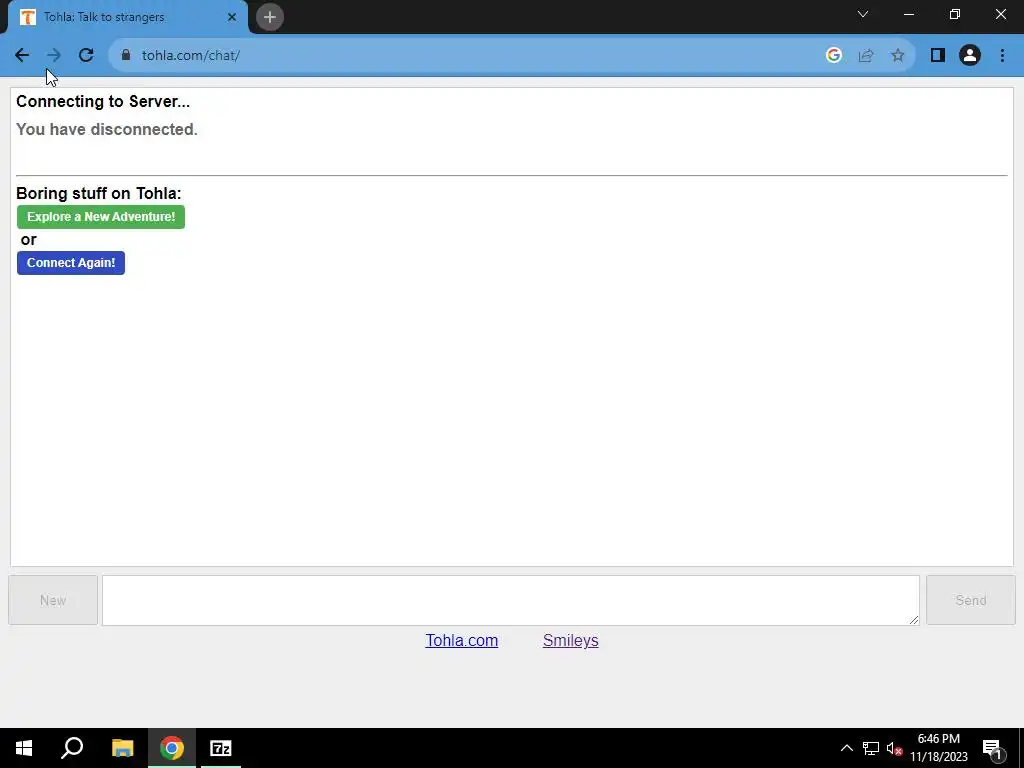Screen dimensions: 1024x768
Task: Select the Tohla: Talk to strangers tab
Action: 128,17
